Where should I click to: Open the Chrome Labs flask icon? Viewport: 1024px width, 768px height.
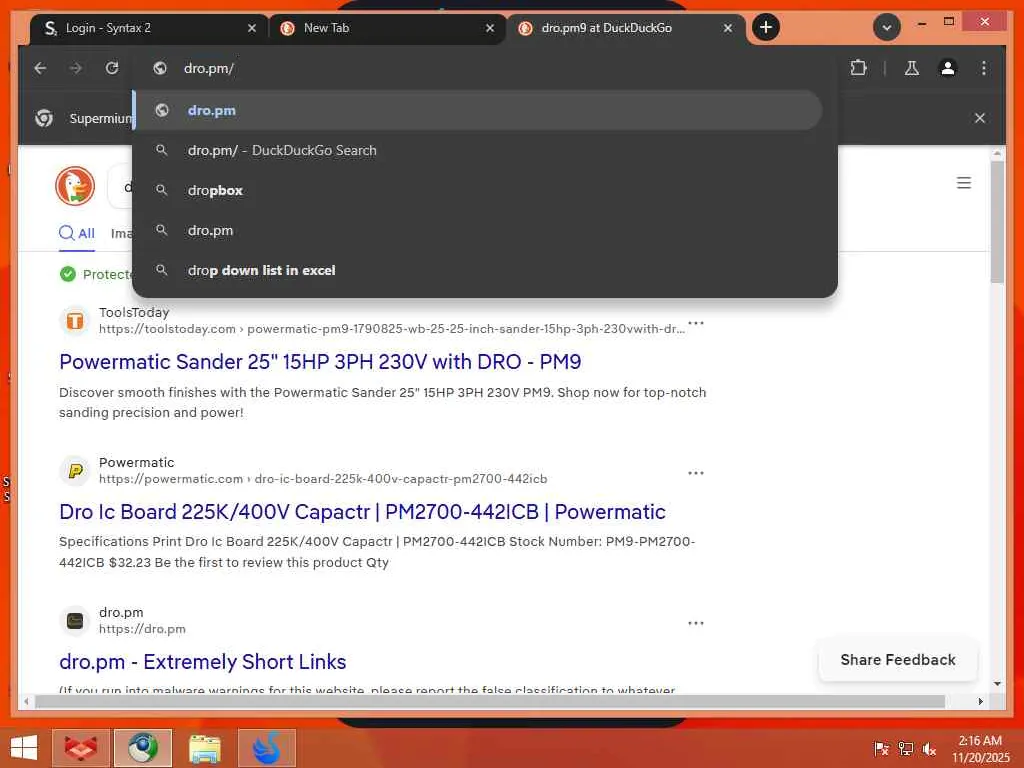coord(912,68)
